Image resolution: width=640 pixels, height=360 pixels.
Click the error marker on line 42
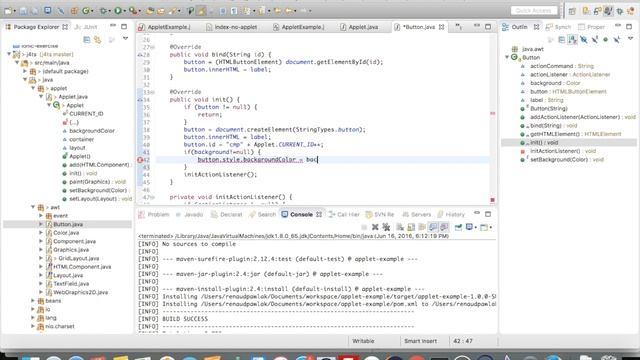[x=140, y=160]
